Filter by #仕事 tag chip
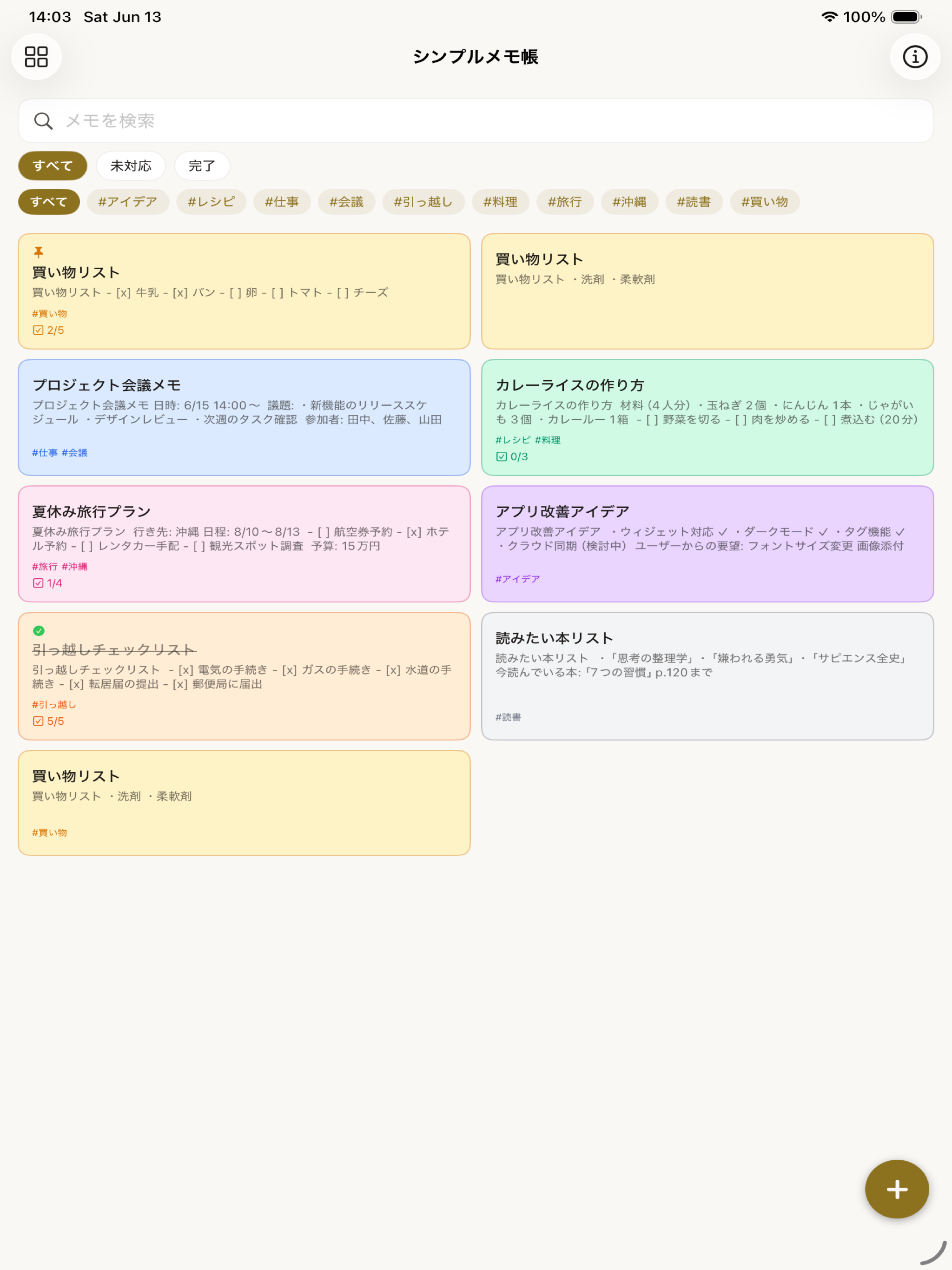 pos(282,202)
